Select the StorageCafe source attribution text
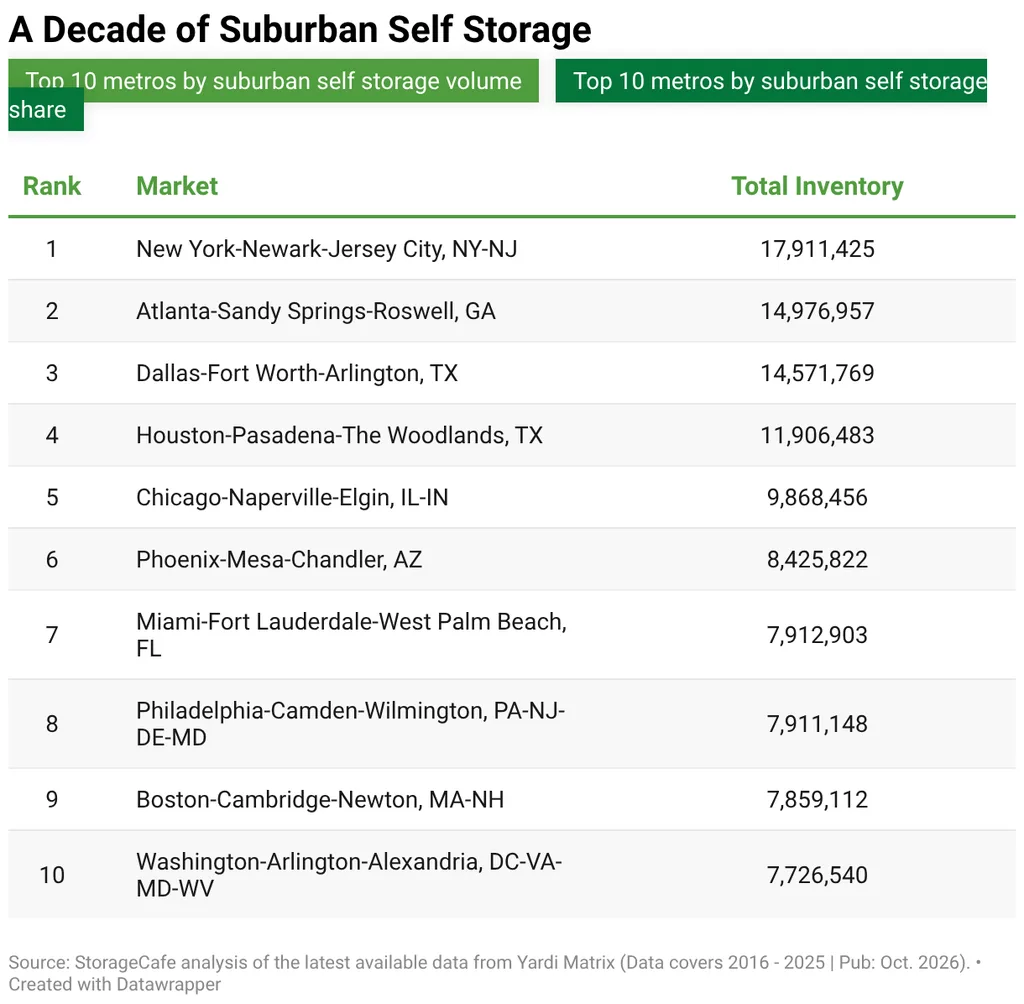1024x1004 pixels. point(489,962)
